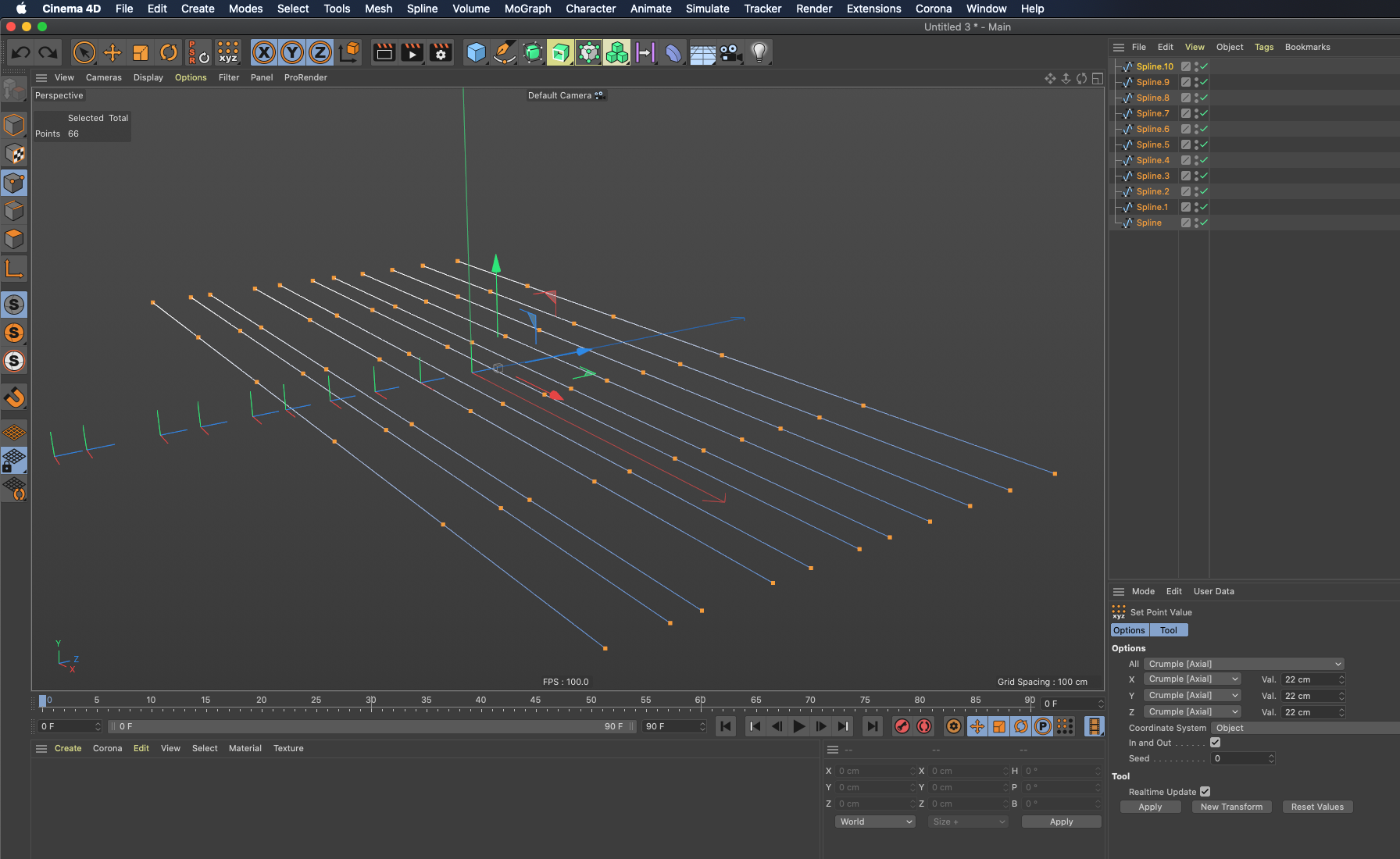The image size is (1400, 859).
Task: Click the Record Active Objects button
Action: 902,726
